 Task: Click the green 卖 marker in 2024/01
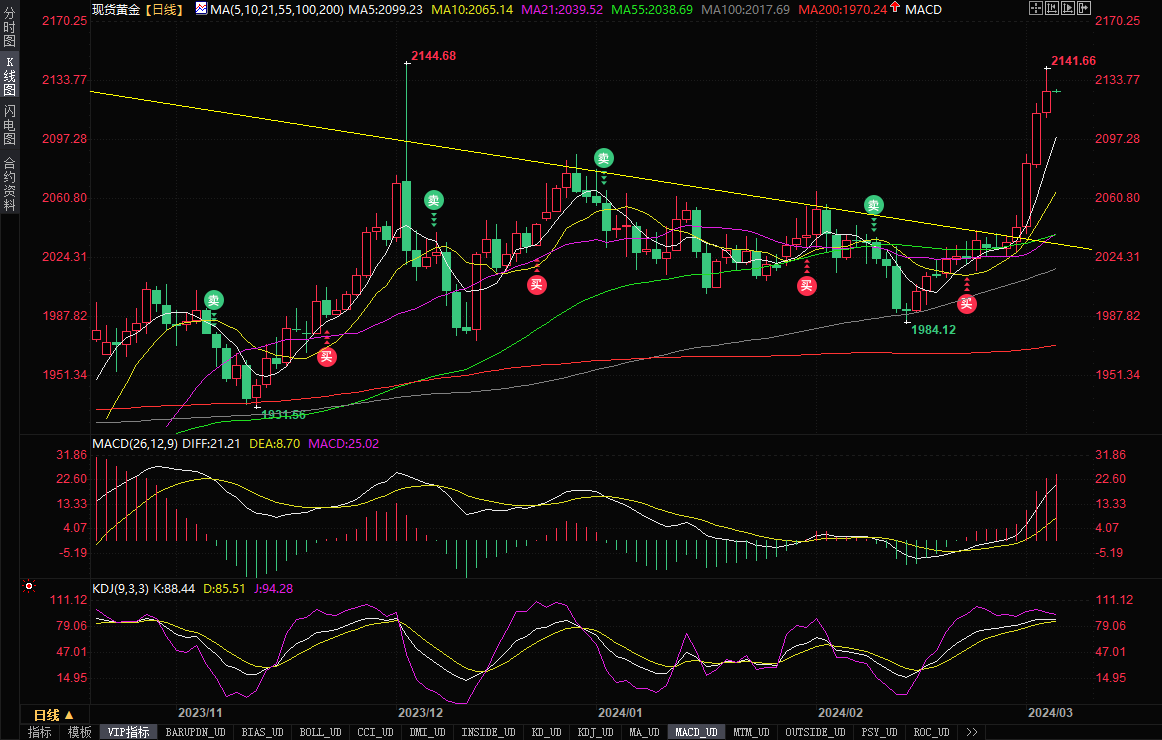(604, 158)
